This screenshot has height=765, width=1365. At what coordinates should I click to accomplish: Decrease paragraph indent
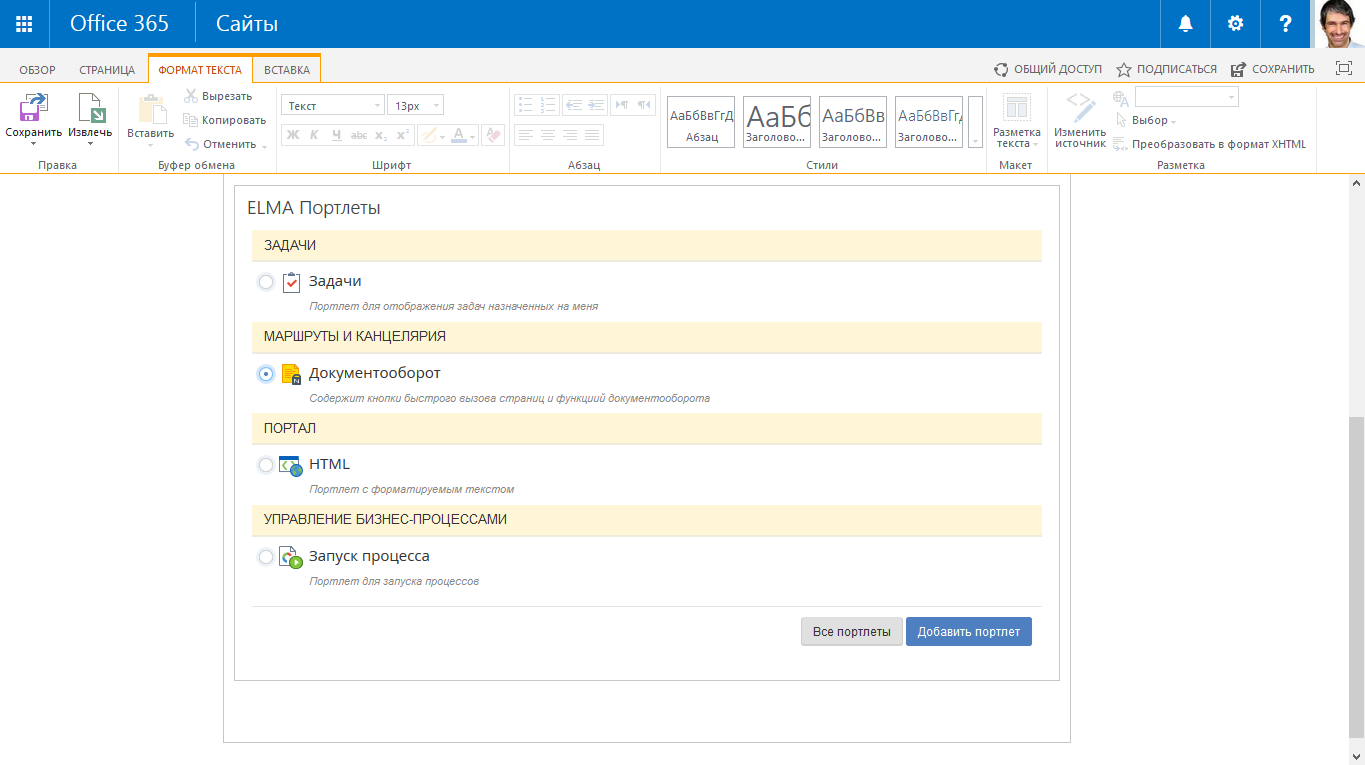pyautogui.click(x=573, y=105)
